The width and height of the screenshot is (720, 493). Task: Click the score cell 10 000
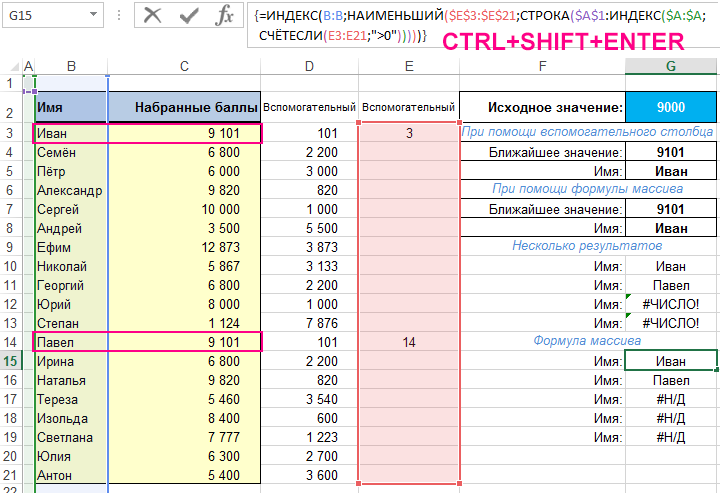click(184, 209)
